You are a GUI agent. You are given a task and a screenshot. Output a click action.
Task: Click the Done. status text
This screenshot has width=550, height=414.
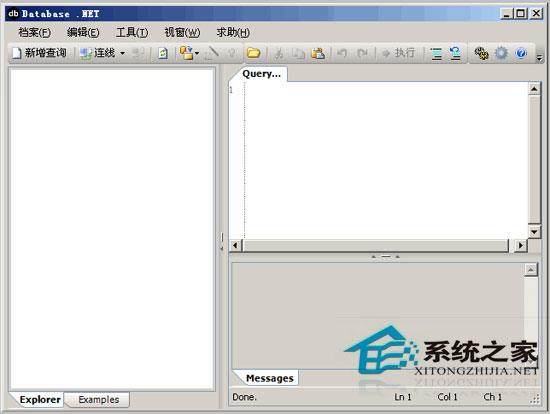tap(244, 397)
